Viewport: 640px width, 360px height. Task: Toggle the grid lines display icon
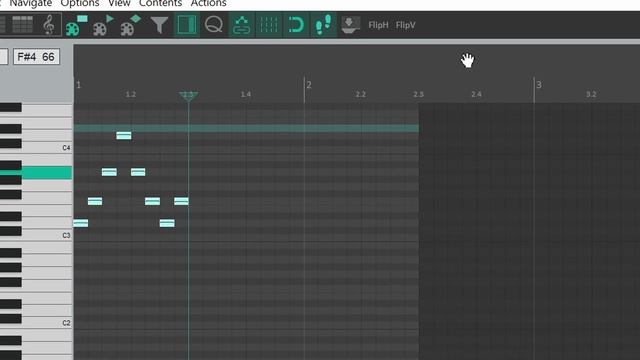pos(269,25)
